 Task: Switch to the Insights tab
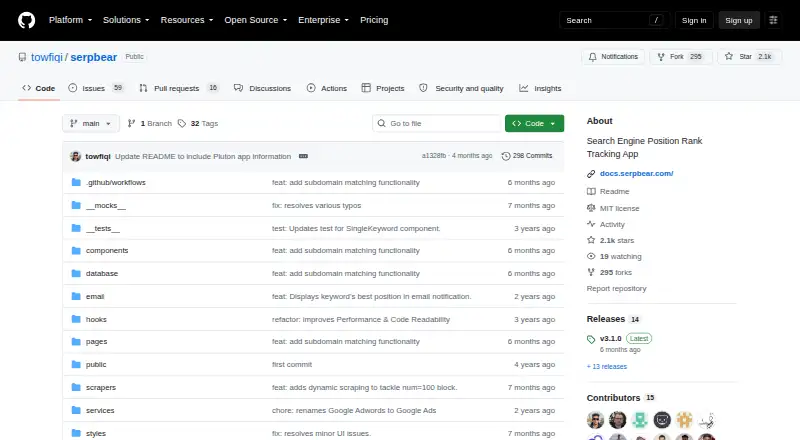tap(540, 88)
